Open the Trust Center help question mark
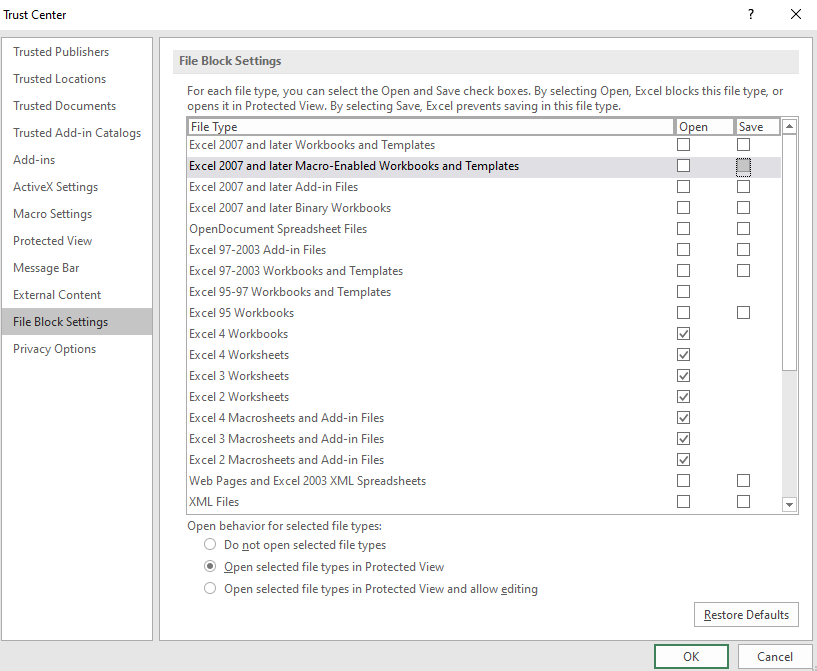The width and height of the screenshot is (817, 671). [751, 14]
